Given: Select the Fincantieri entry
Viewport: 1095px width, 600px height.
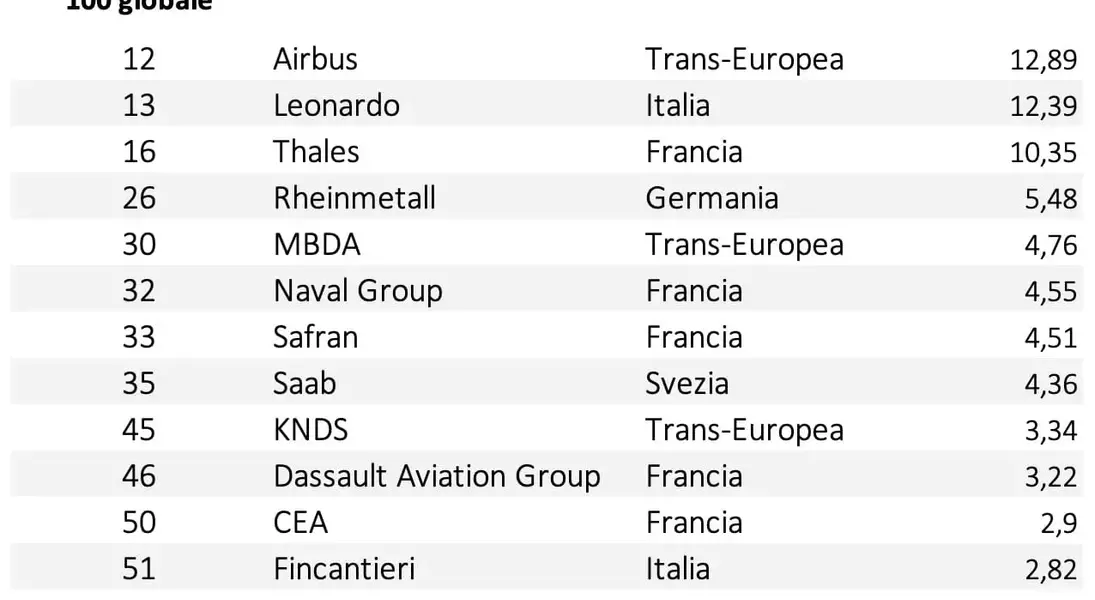Looking at the screenshot, I should coord(344,569).
